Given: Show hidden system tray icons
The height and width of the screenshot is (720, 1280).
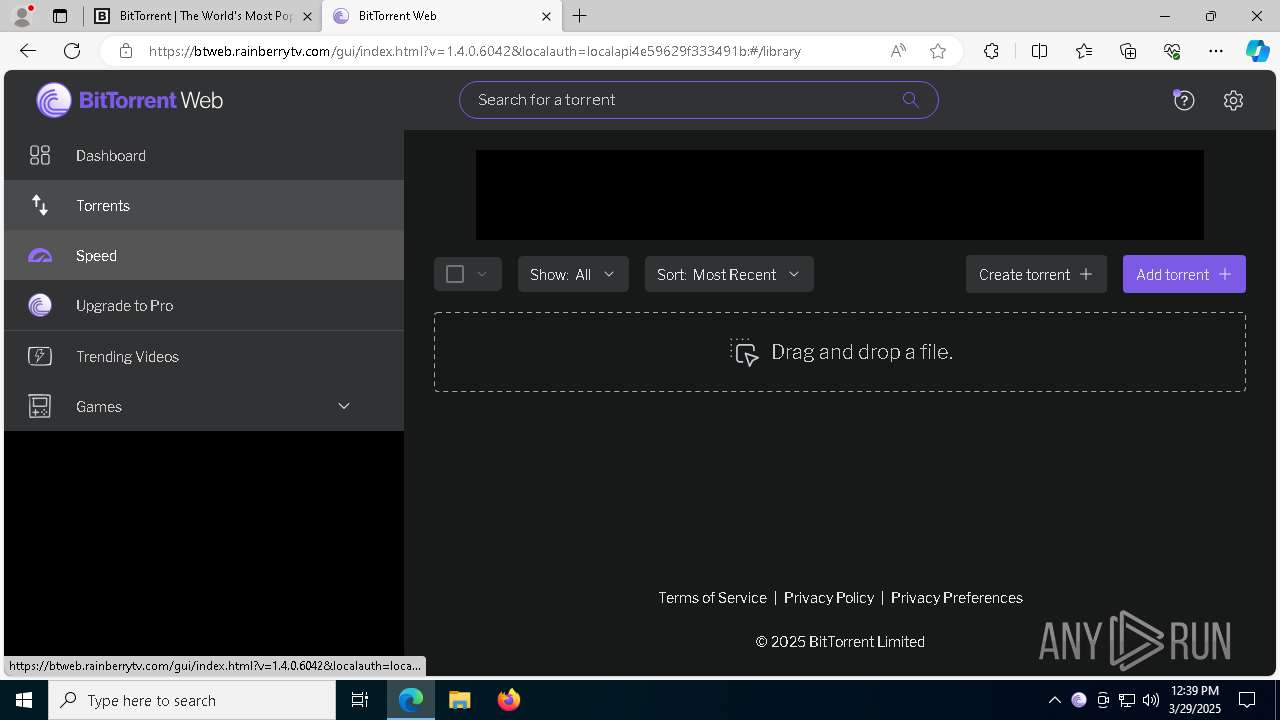Looking at the screenshot, I should pos(1054,700).
